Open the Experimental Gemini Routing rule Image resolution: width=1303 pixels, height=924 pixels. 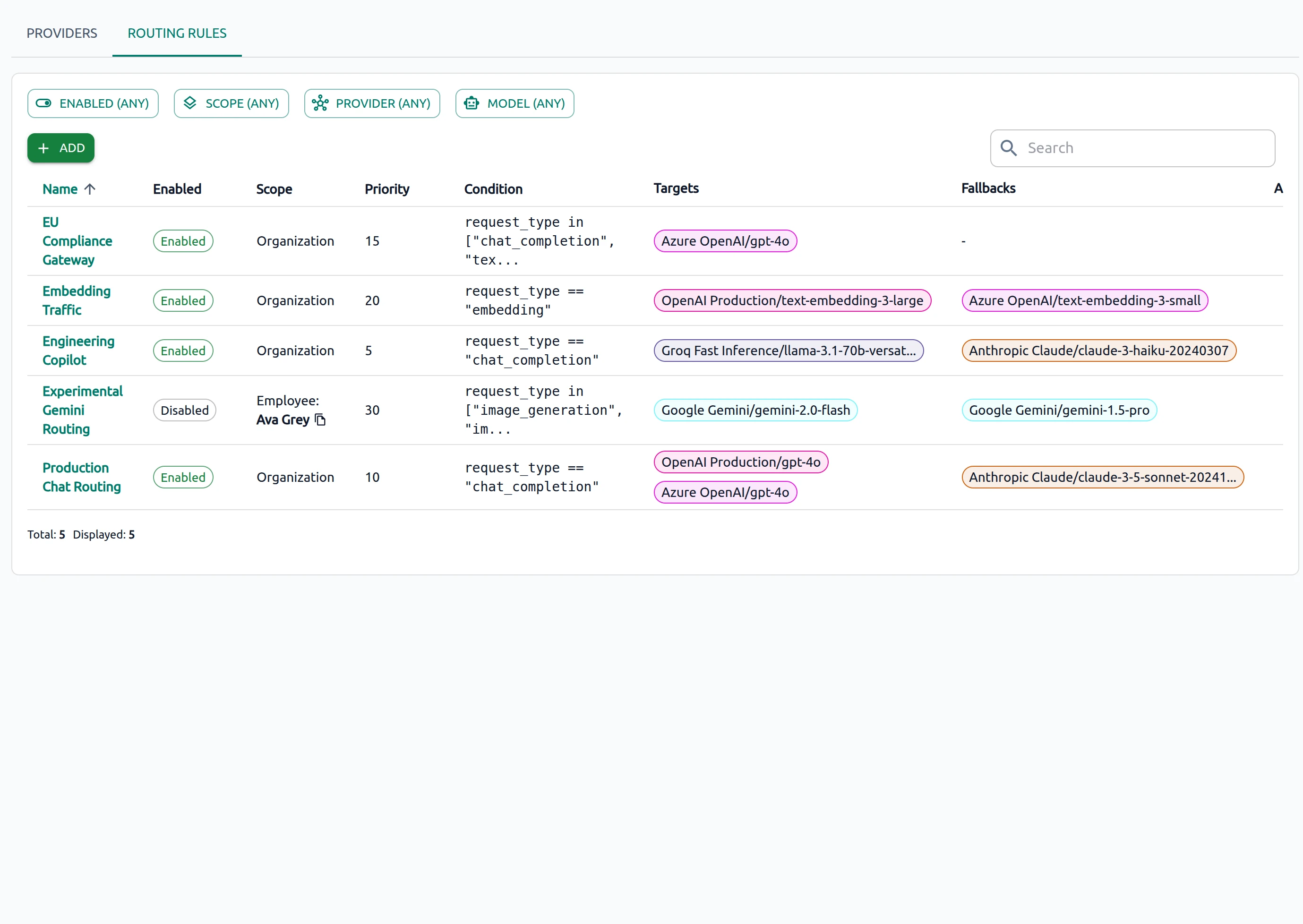pyautogui.click(x=83, y=410)
